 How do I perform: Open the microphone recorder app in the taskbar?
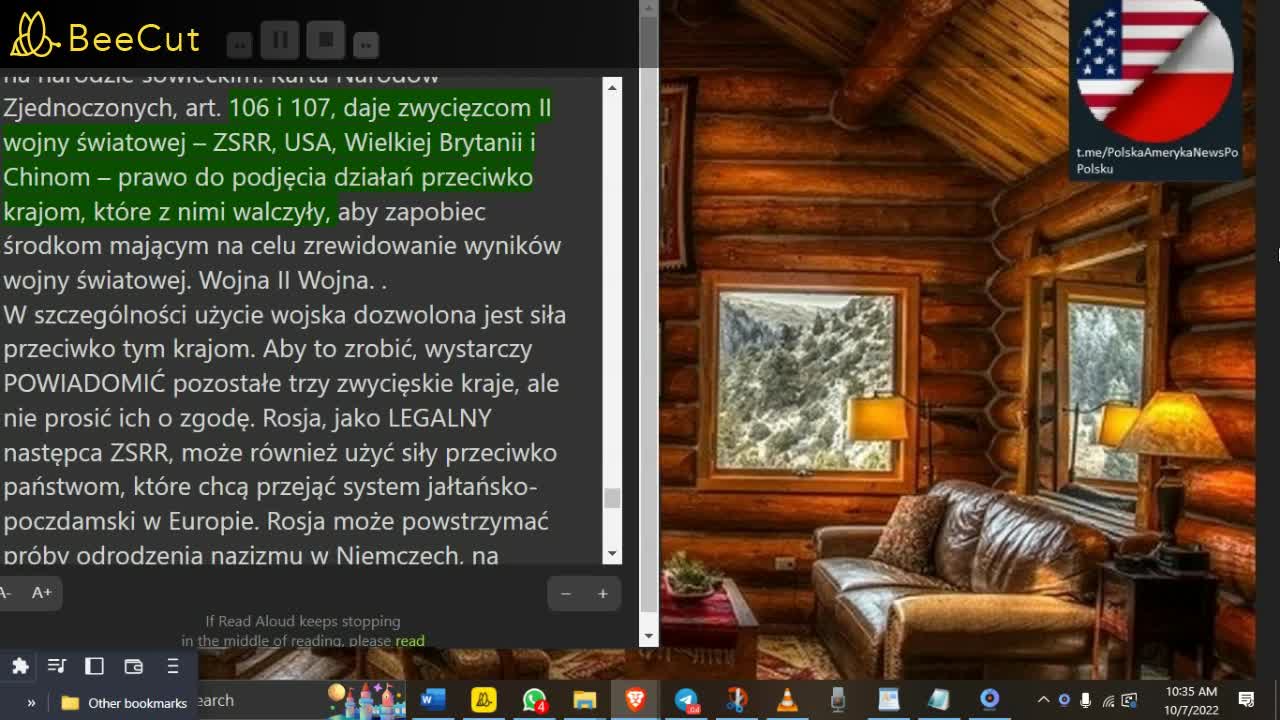click(x=838, y=700)
